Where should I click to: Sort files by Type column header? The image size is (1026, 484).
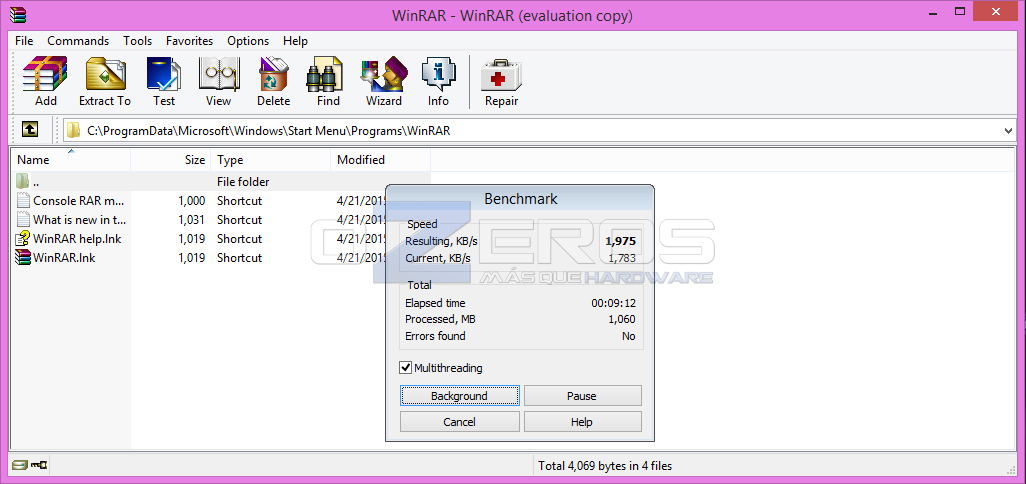[x=271, y=160]
